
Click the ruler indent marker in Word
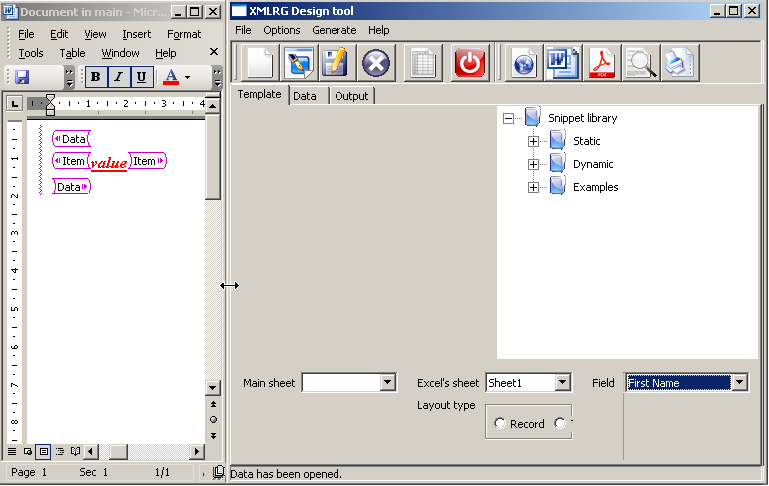tap(50, 104)
